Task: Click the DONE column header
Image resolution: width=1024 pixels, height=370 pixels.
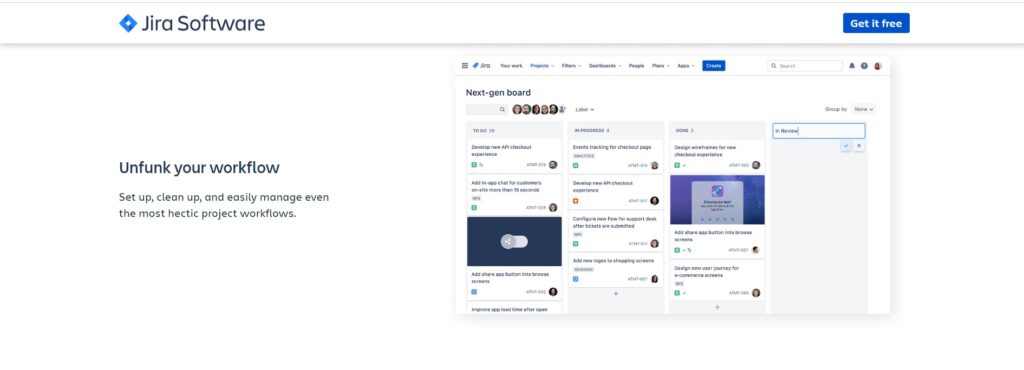Action: tap(684, 131)
